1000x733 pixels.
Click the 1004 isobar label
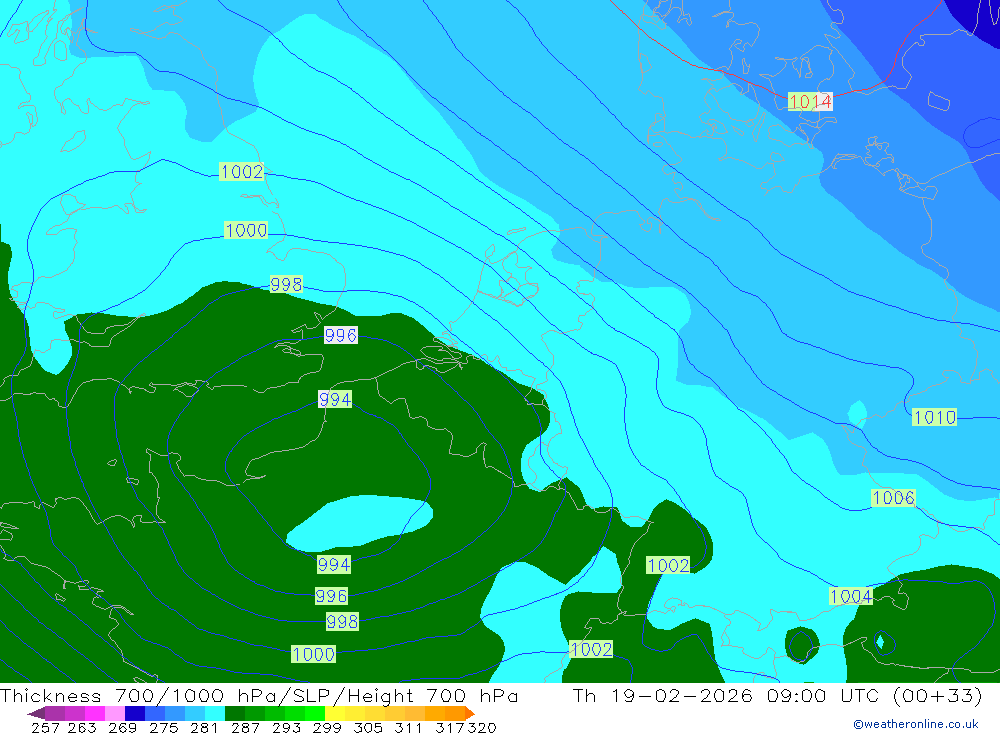(x=851, y=596)
